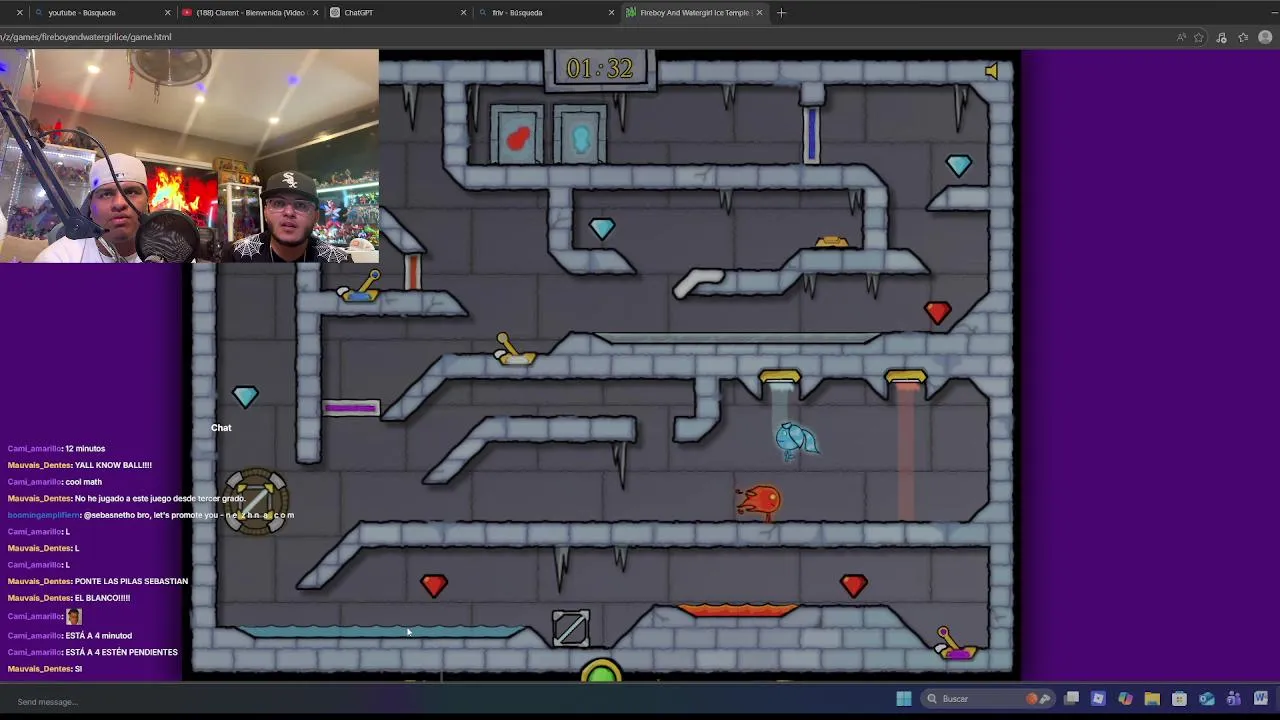Switch to the Clarent - Bienvenida YouTube tab
1280x720 pixels.
250,12
